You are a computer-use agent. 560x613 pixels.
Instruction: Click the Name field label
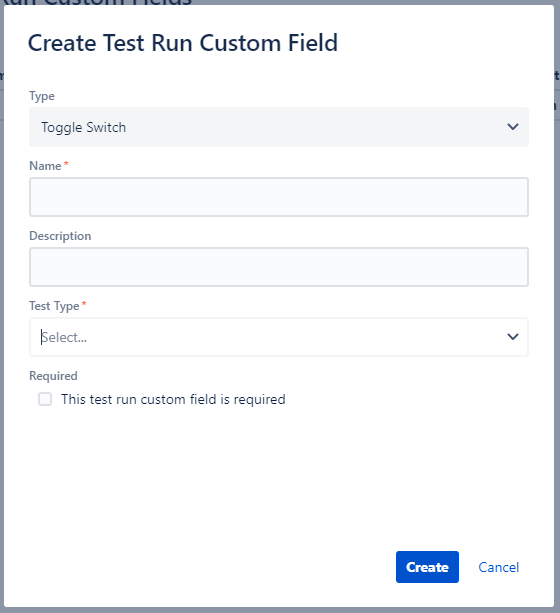[x=45, y=166]
